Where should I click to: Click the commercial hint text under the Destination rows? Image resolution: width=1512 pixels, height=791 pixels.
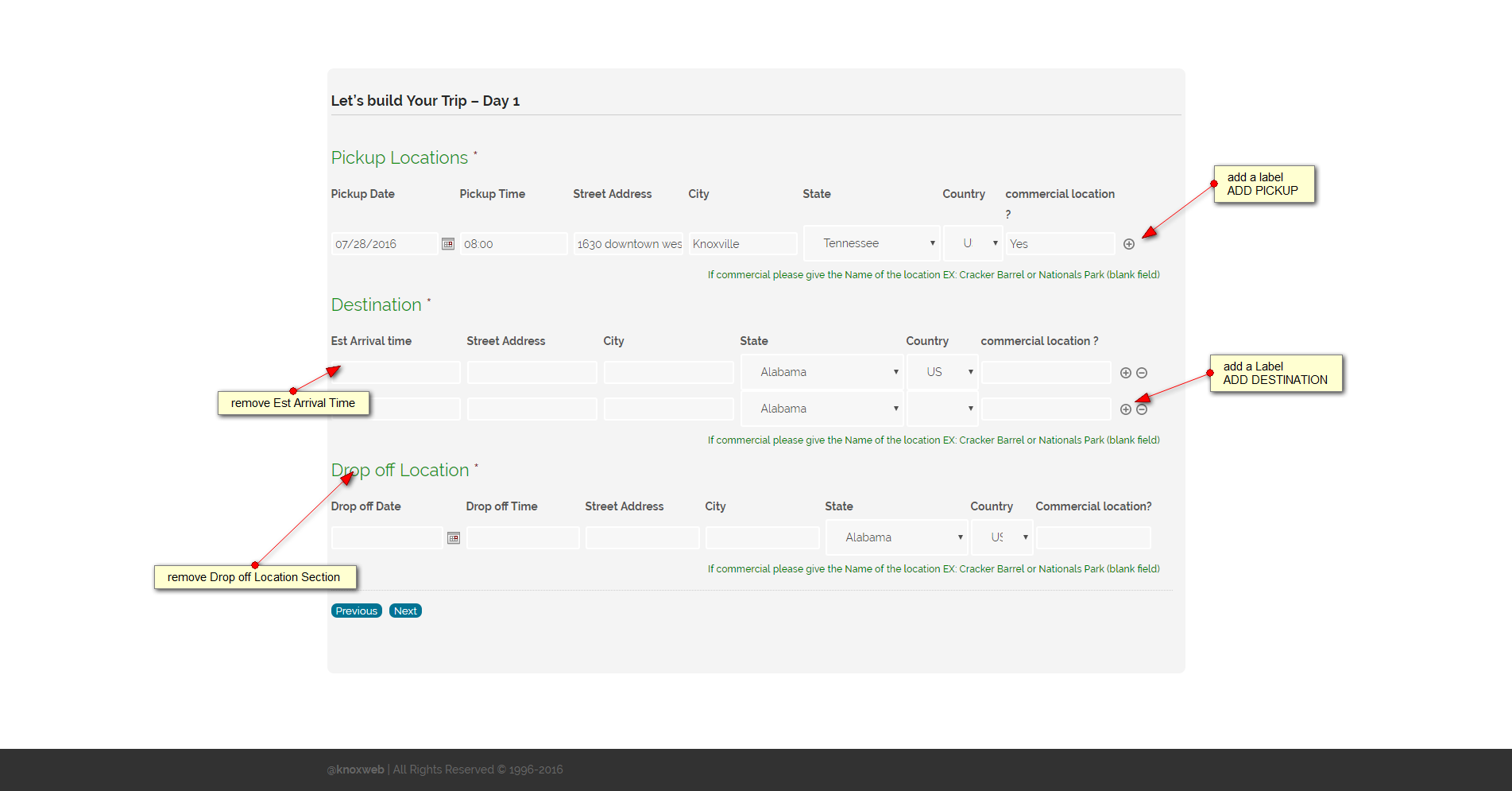tap(934, 440)
